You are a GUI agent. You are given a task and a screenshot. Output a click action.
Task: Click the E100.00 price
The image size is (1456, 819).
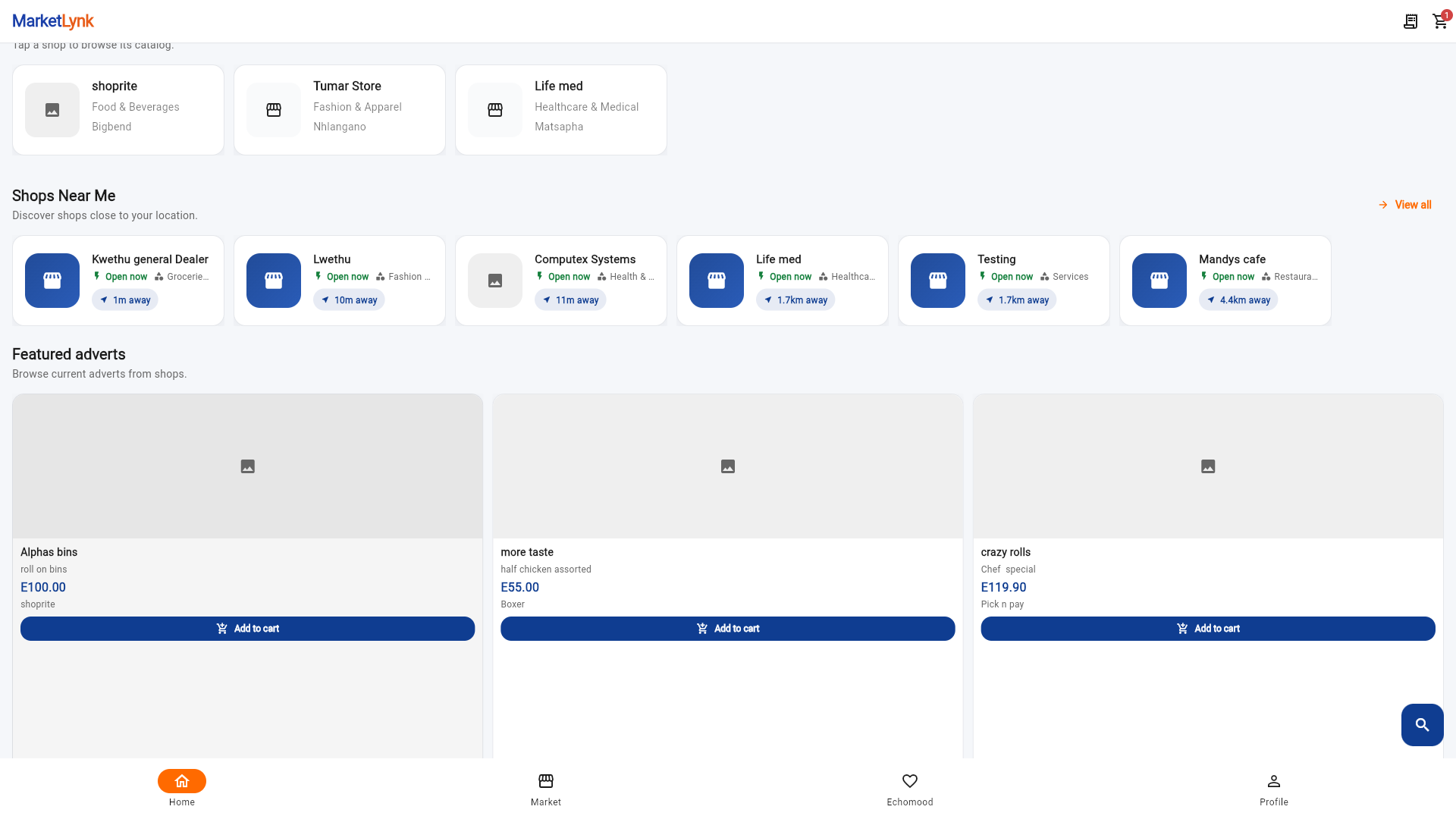click(43, 588)
